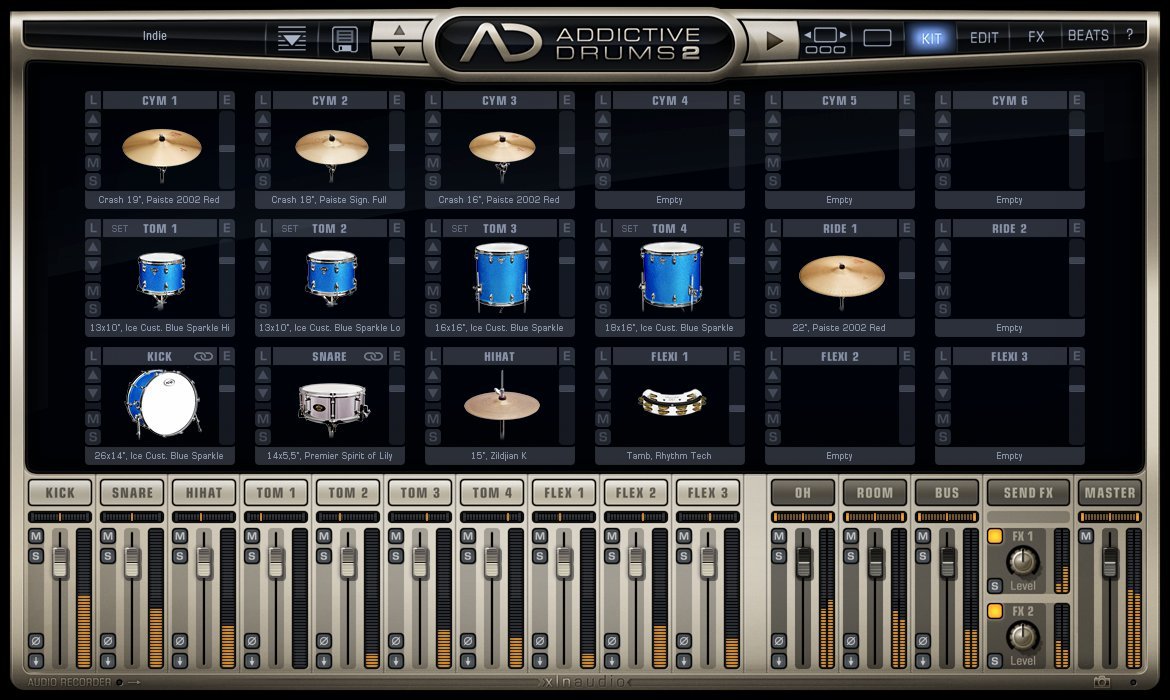Switch to the EDIT page

[983, 37]
